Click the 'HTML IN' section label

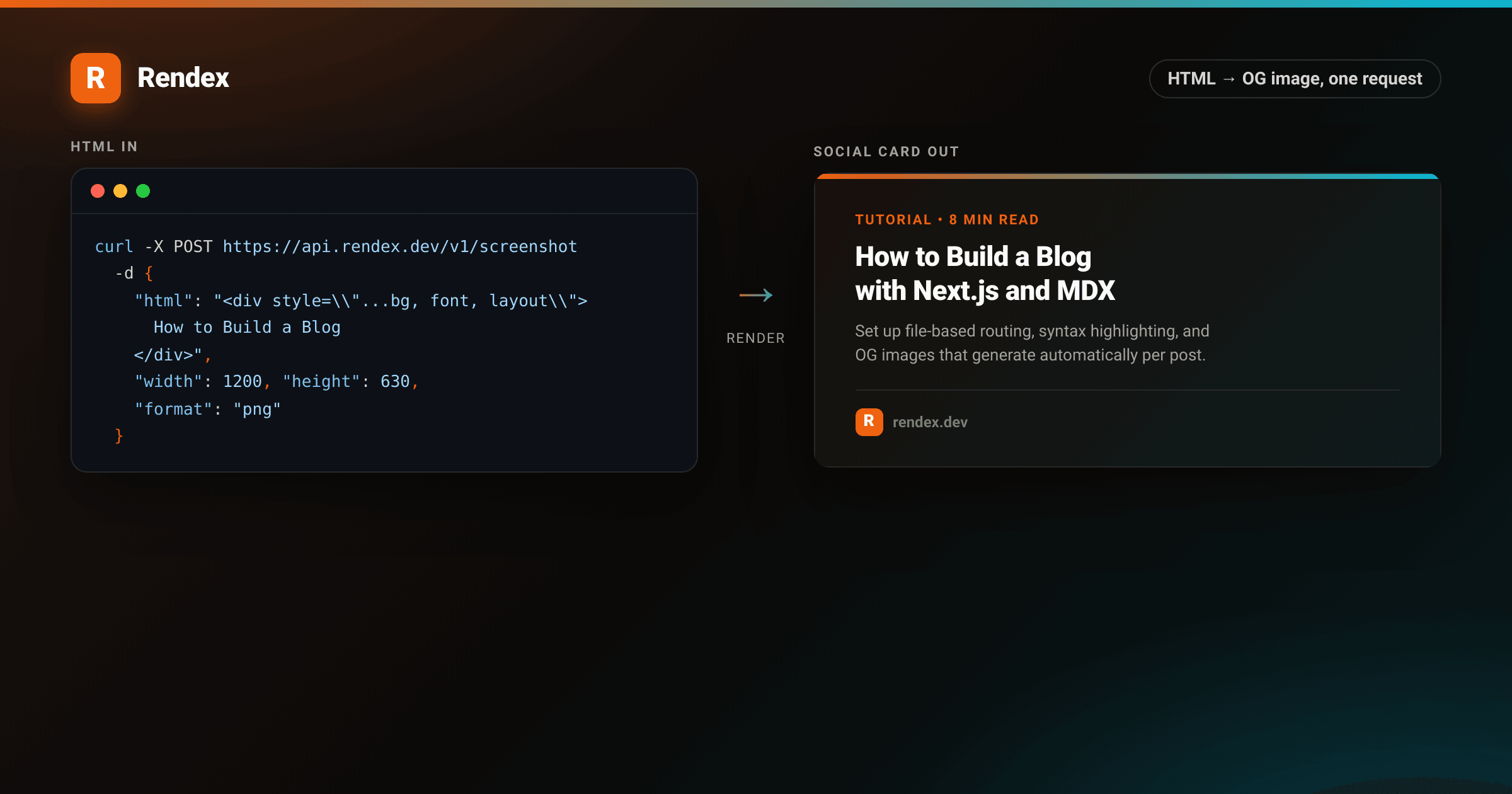[104, 146]
